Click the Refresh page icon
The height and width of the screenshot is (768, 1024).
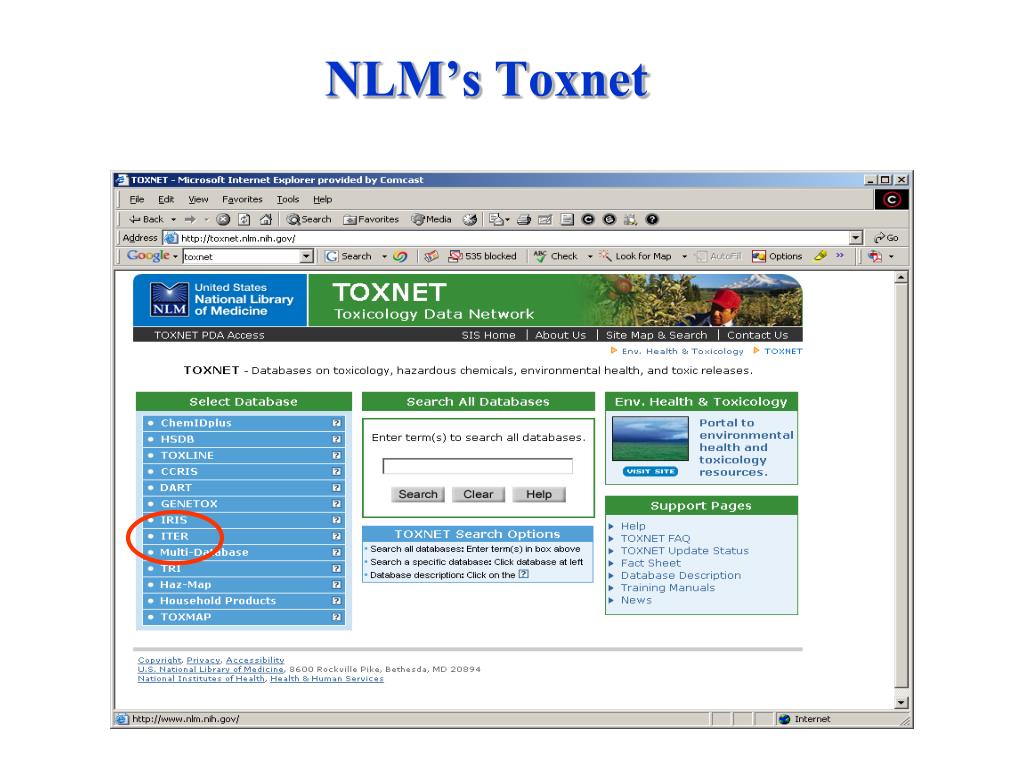pos(244,219)
